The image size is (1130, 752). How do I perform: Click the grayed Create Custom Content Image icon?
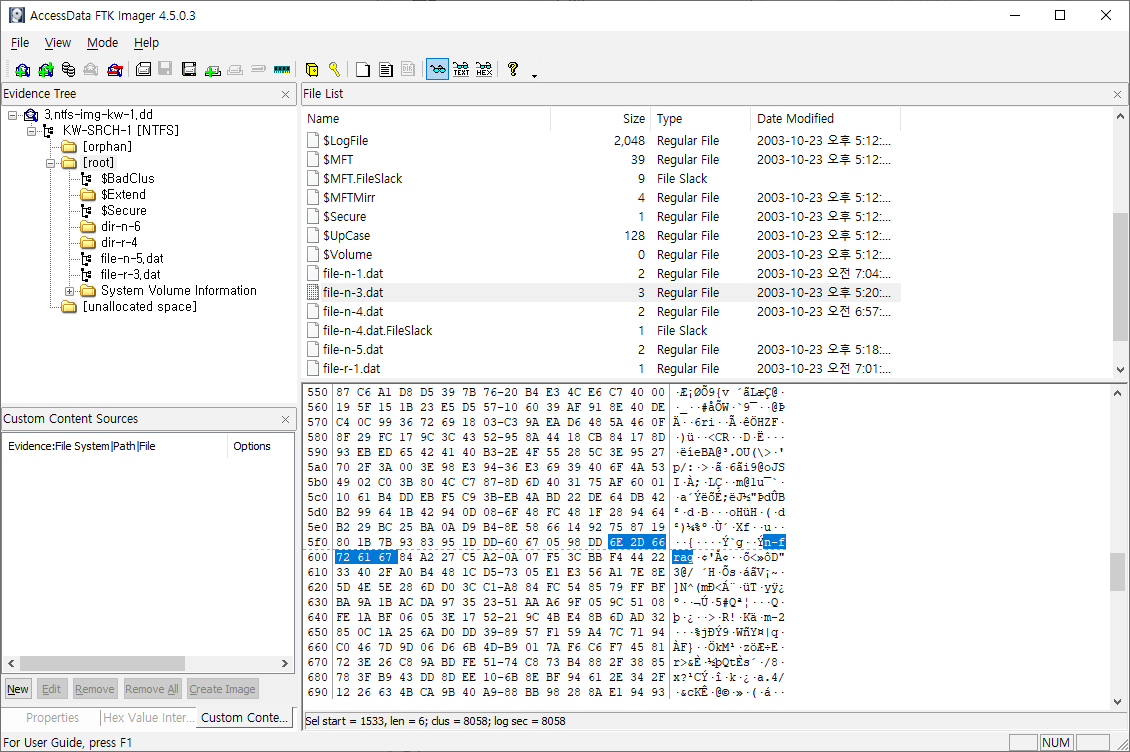(235, 69)
